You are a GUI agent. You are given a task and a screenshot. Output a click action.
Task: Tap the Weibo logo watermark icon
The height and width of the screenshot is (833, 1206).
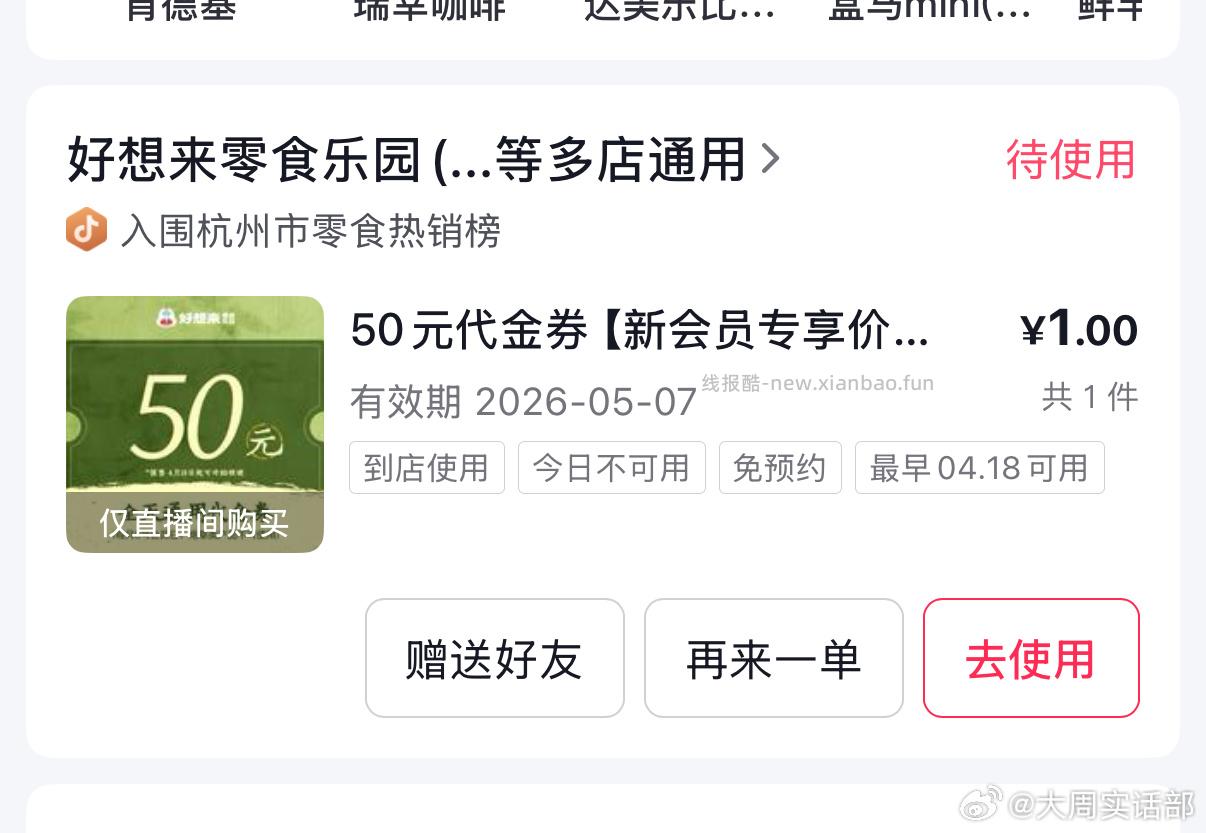pyautogui.click(x=981, y=803)
